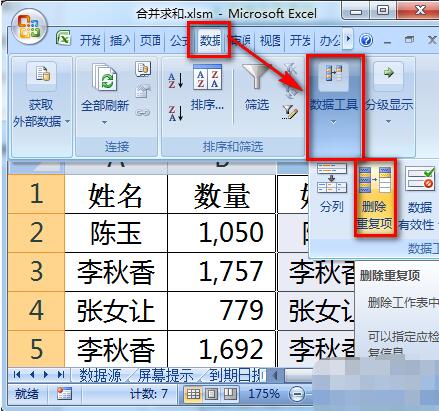Screen dimensions: 439x411
Task: Open the 开发 ribbon tab
Action: pos(300,41)
